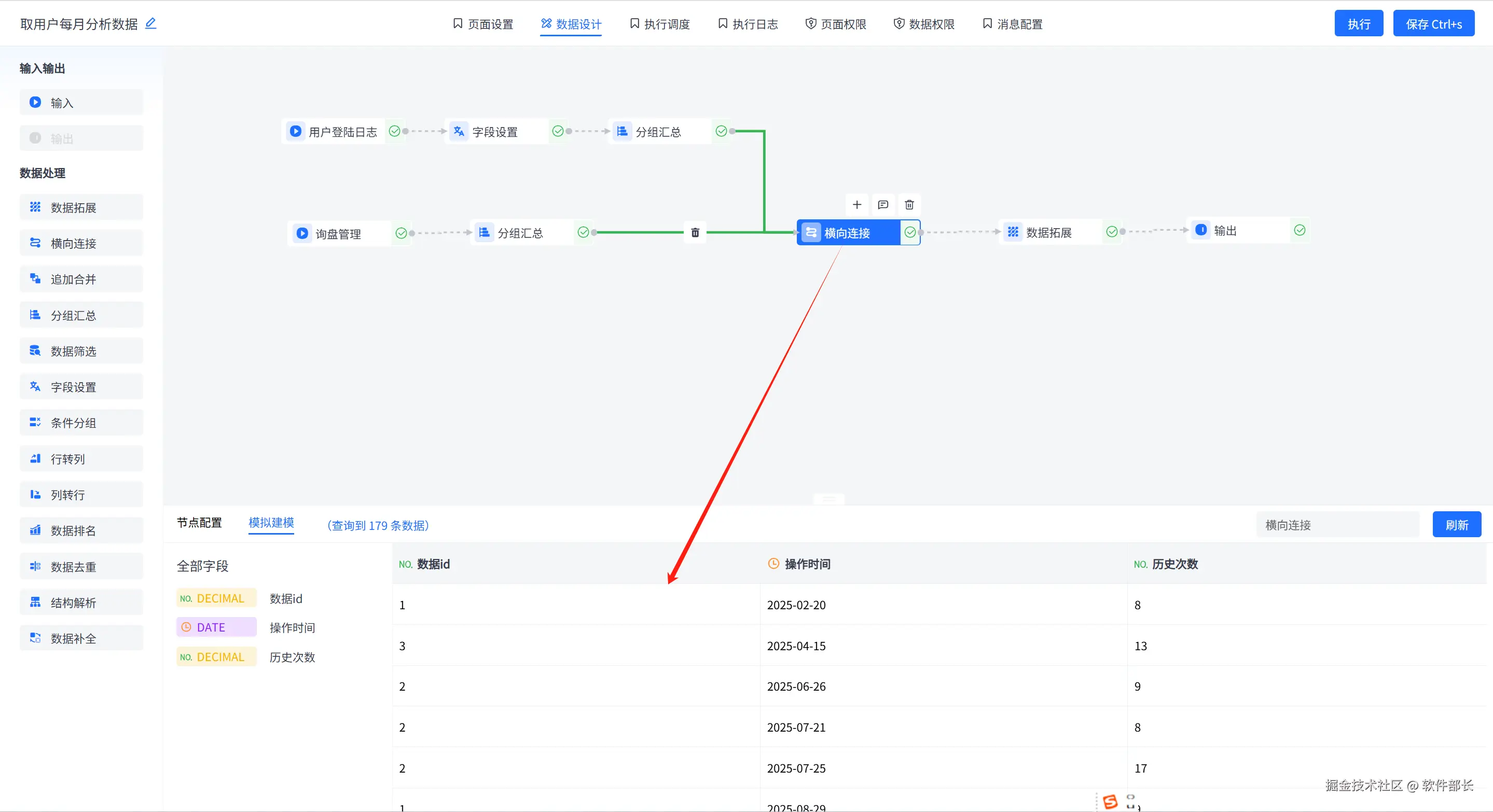Screen dimensions: 1493x812
Task: Click the trash icon above 横向连接 node
Action: [909, 204]
